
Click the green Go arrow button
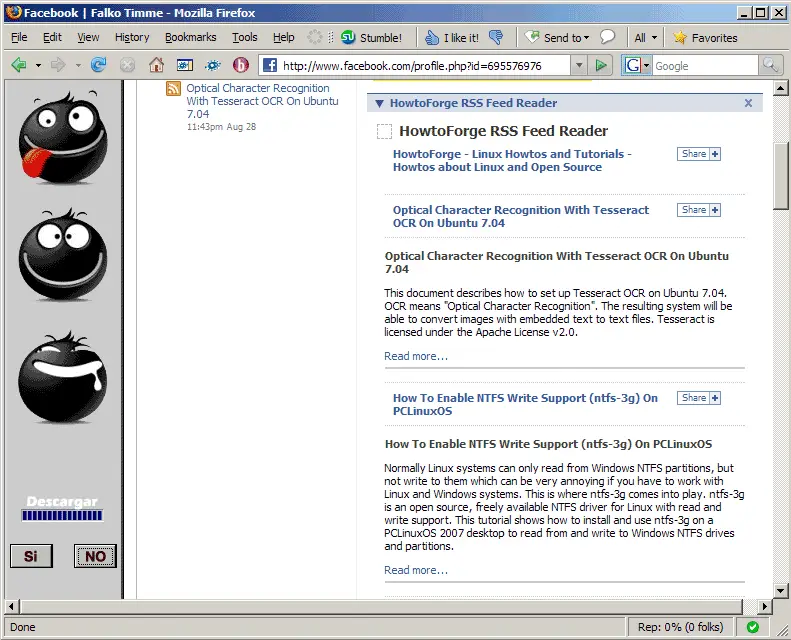click(x=601, y=65)
